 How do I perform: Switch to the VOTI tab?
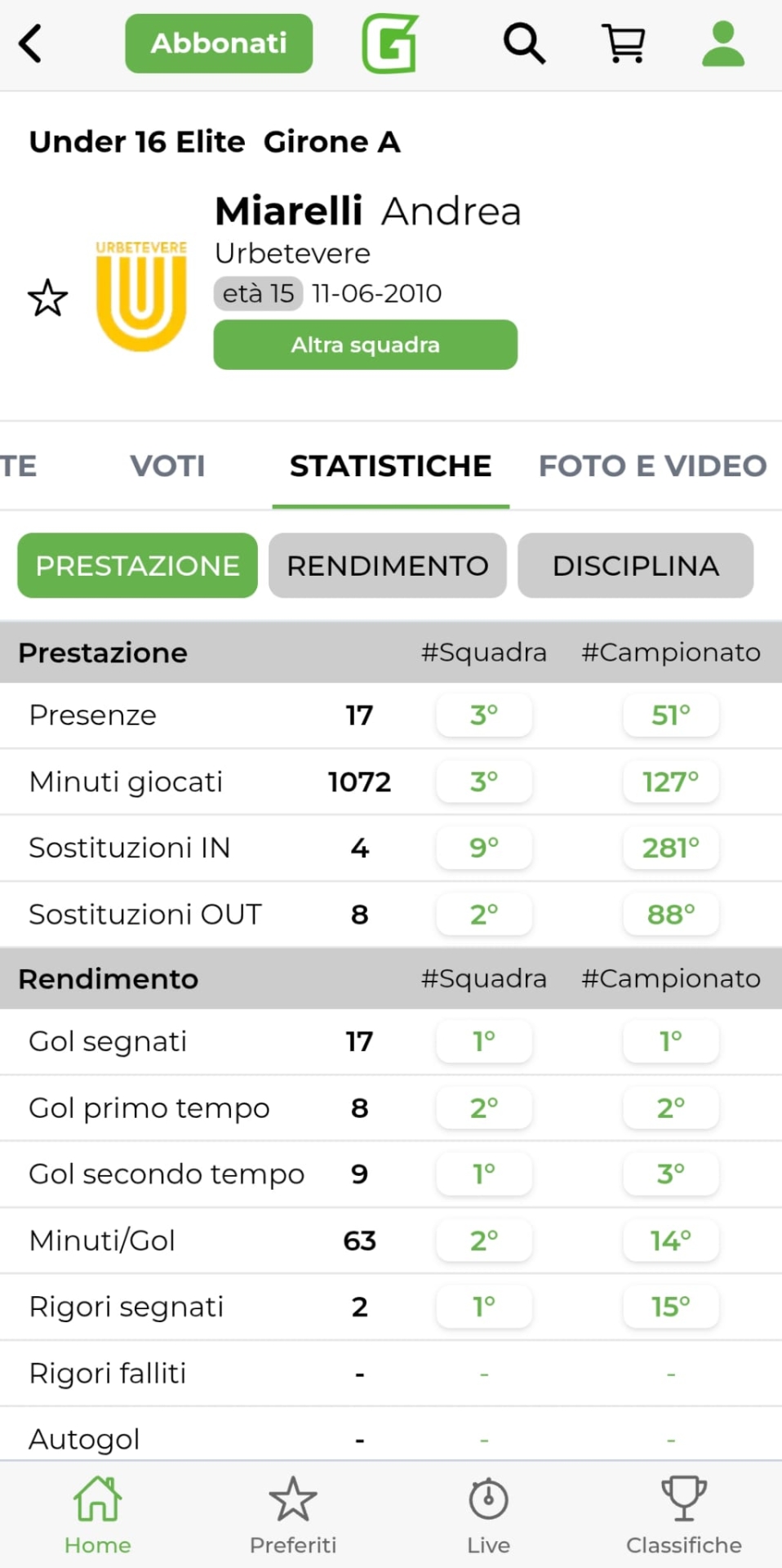click(x=167, y=466)
